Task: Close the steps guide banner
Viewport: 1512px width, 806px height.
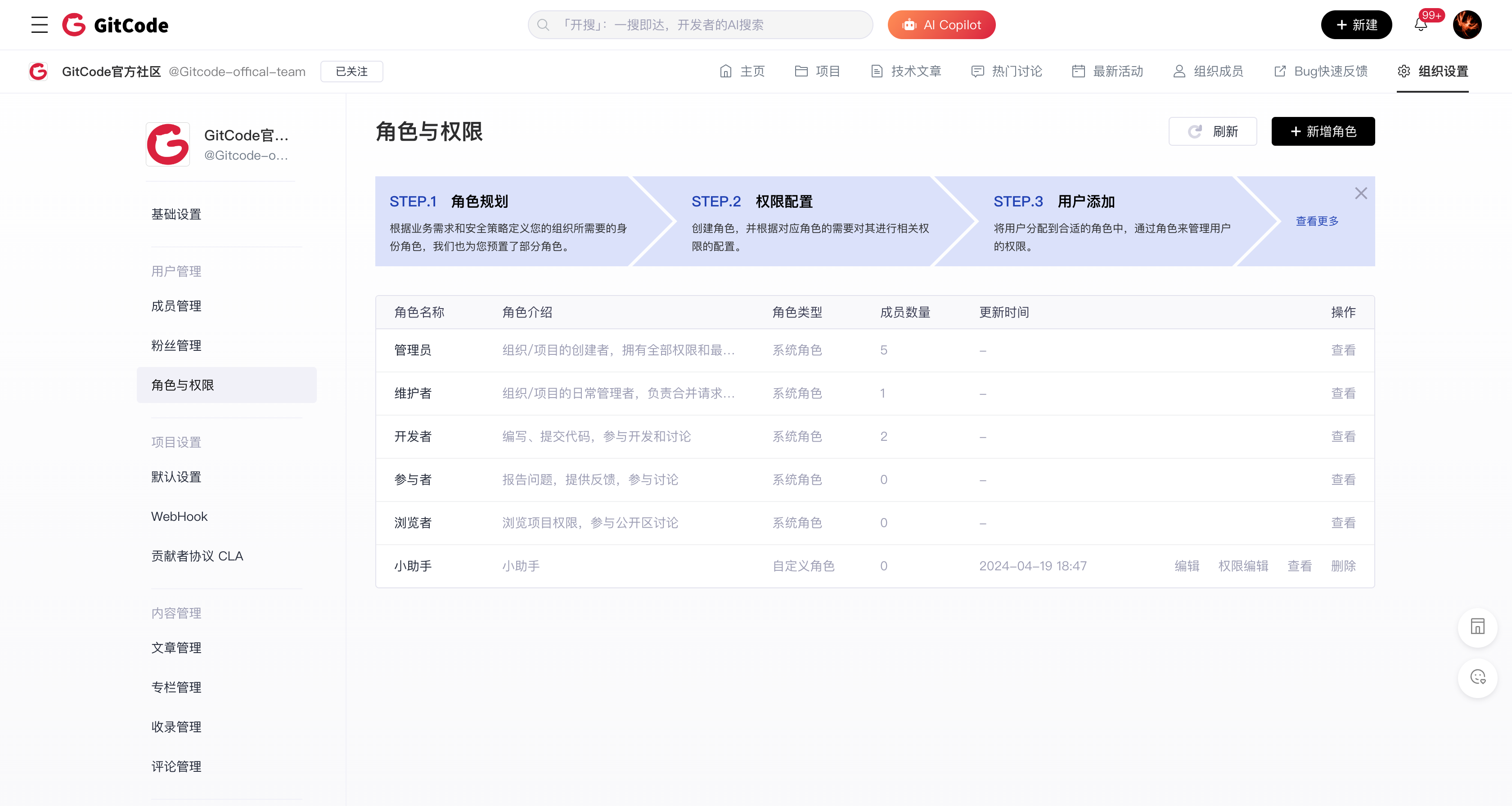Action: [x=1360, y=193]
